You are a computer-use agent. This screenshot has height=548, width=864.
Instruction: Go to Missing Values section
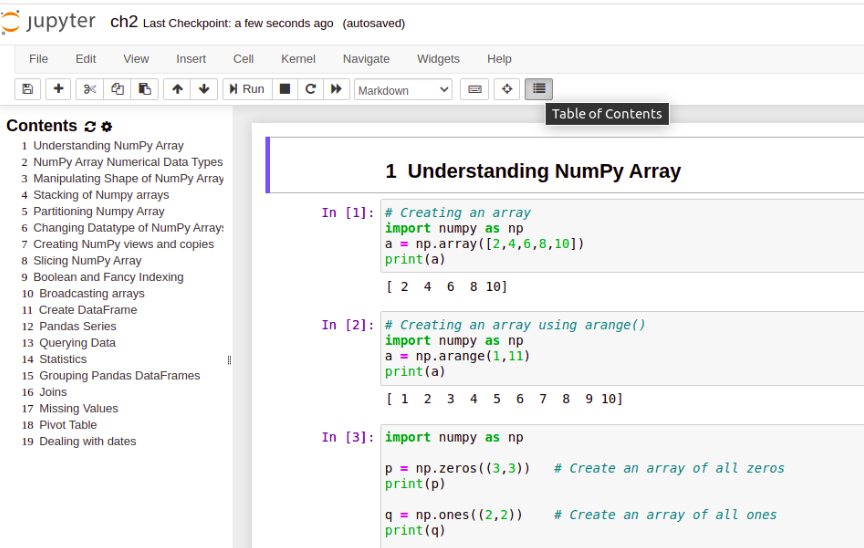pos(79,409)
